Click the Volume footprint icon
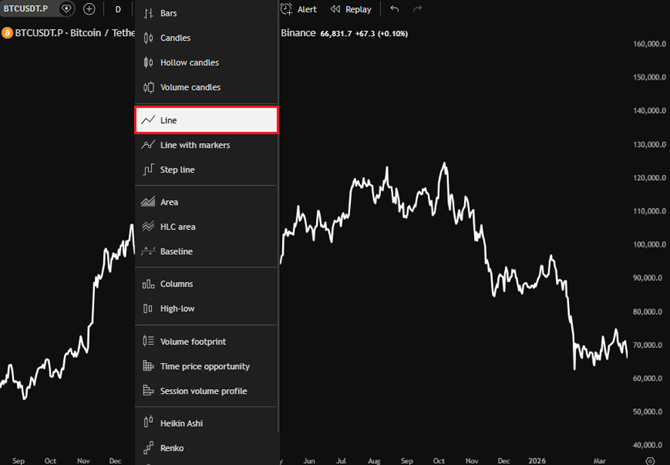670x465 pixels. (x=148, y=342)
